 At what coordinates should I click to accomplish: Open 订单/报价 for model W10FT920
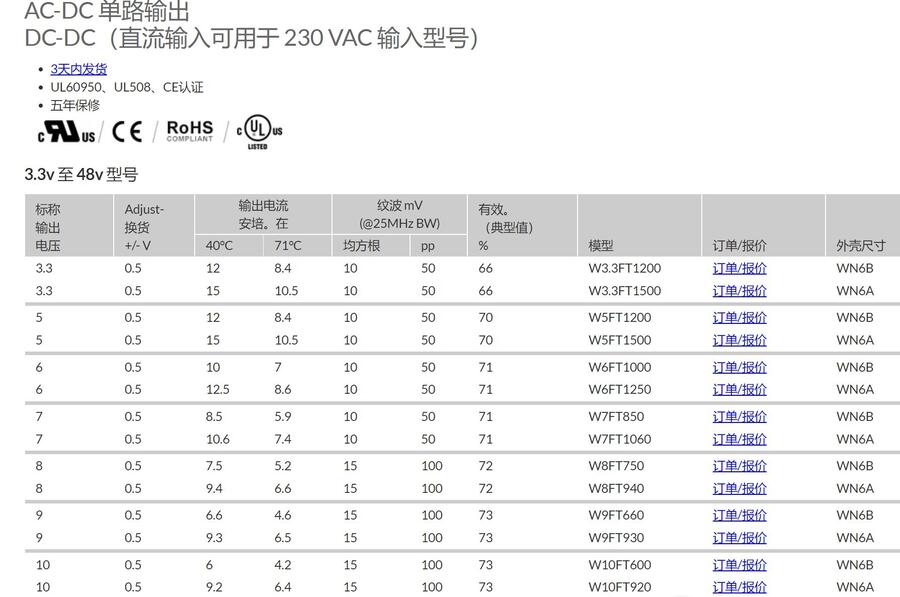(x=739, y=587)
